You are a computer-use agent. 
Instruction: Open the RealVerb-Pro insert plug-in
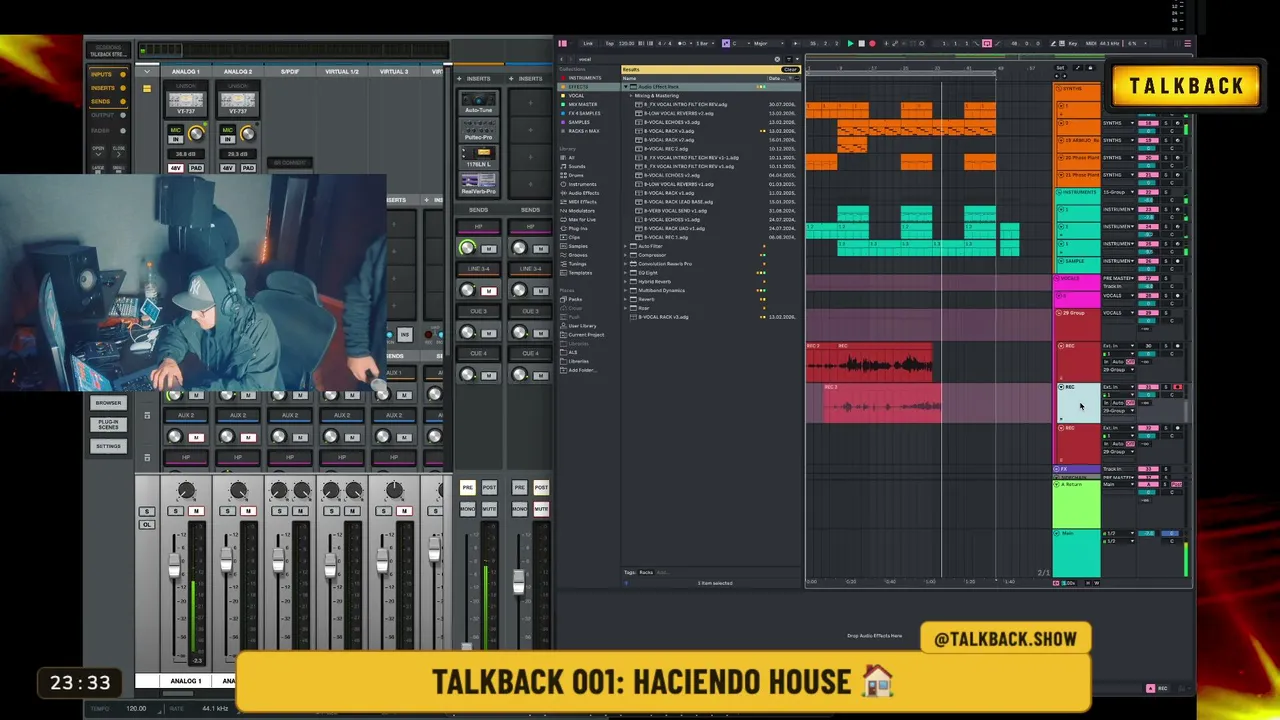479,183
